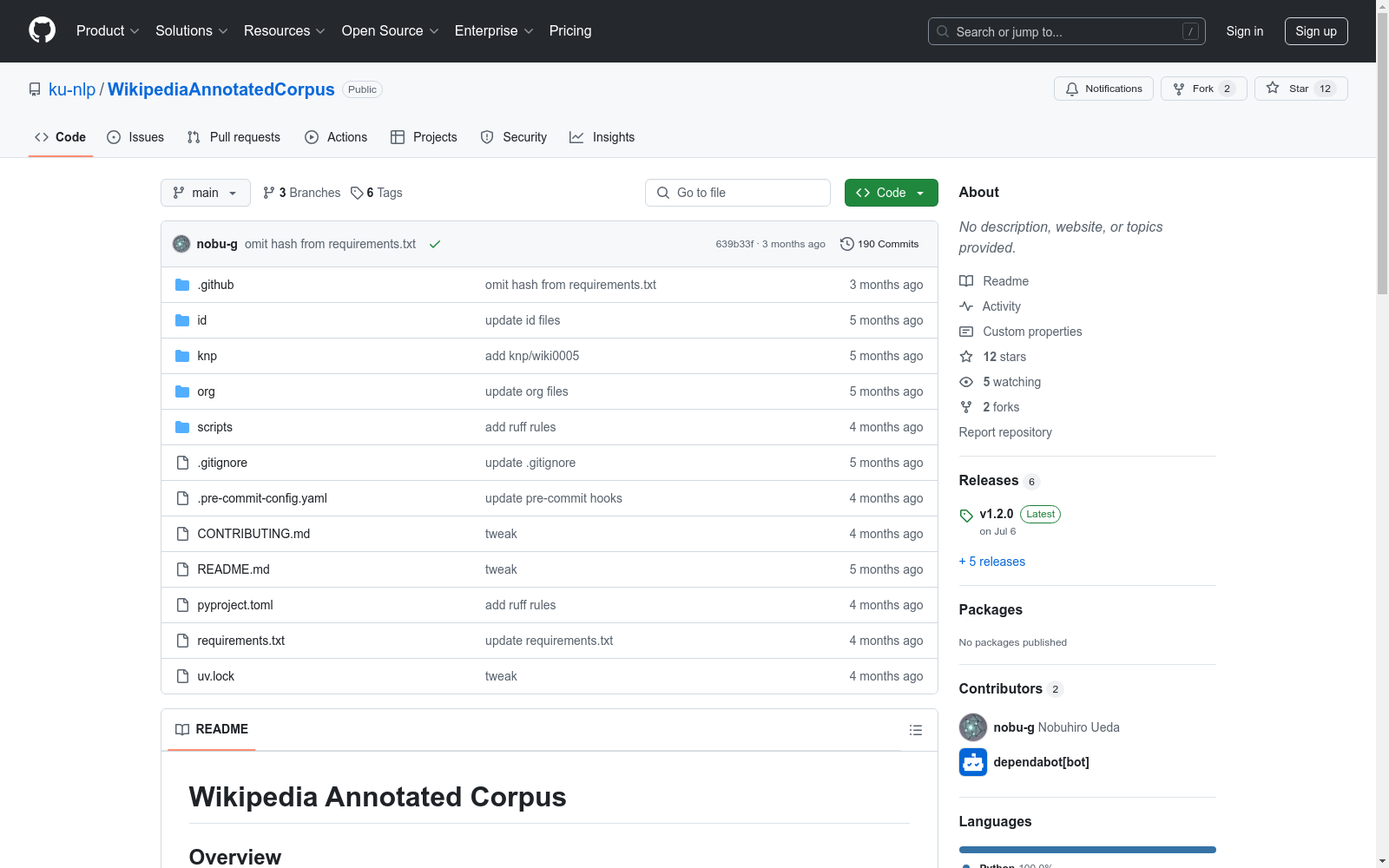Click the Custom properties icon
This screenshot has width=1389, height=868.
[966, 332]
